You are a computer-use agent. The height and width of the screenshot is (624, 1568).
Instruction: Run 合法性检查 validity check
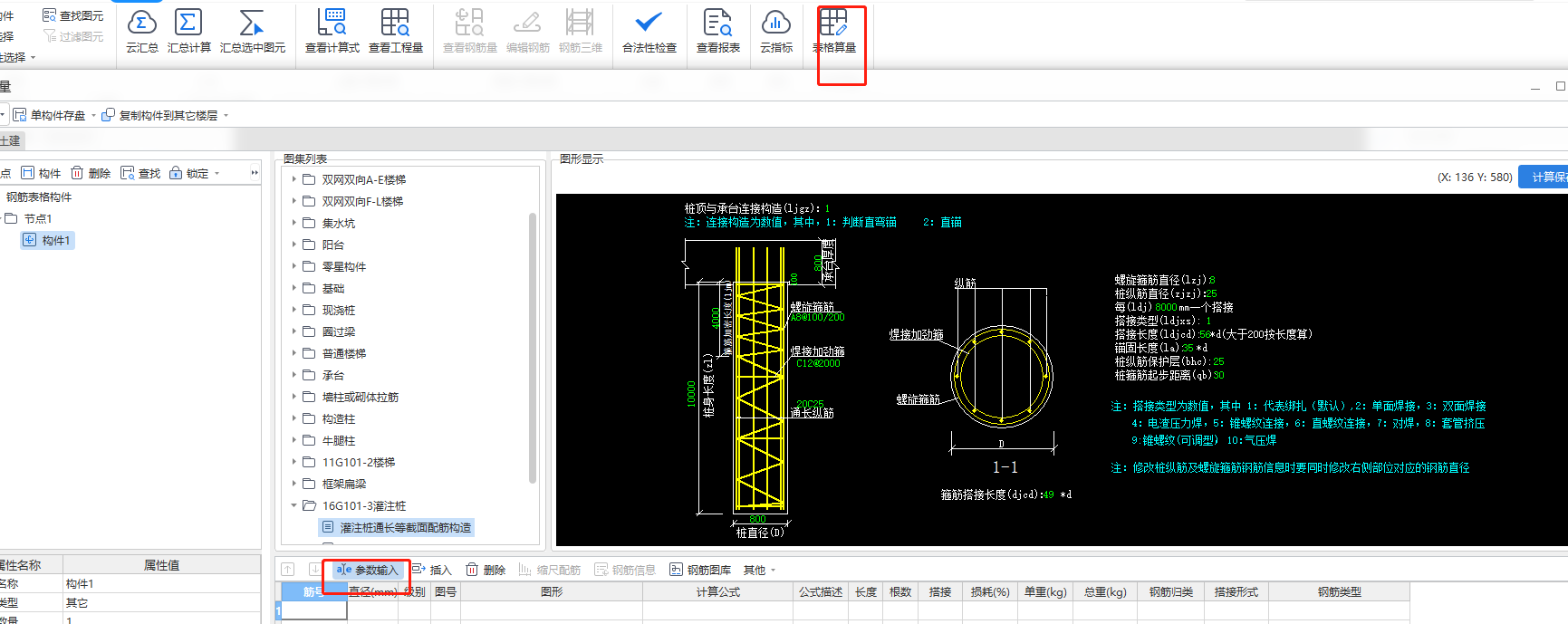click(649, 31)
